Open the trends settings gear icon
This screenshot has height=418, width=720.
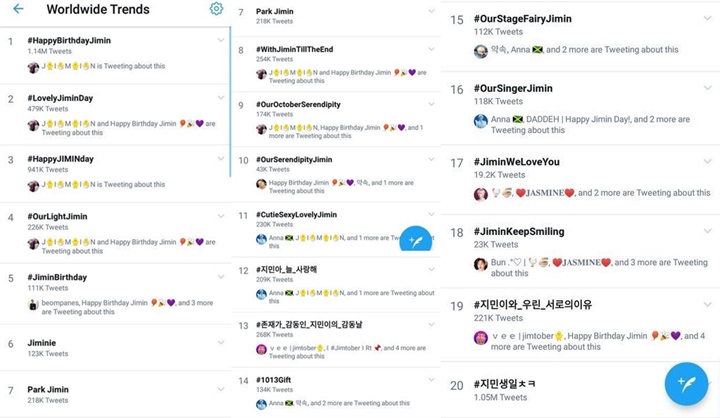pyautogui.click(x=216, y=9)
